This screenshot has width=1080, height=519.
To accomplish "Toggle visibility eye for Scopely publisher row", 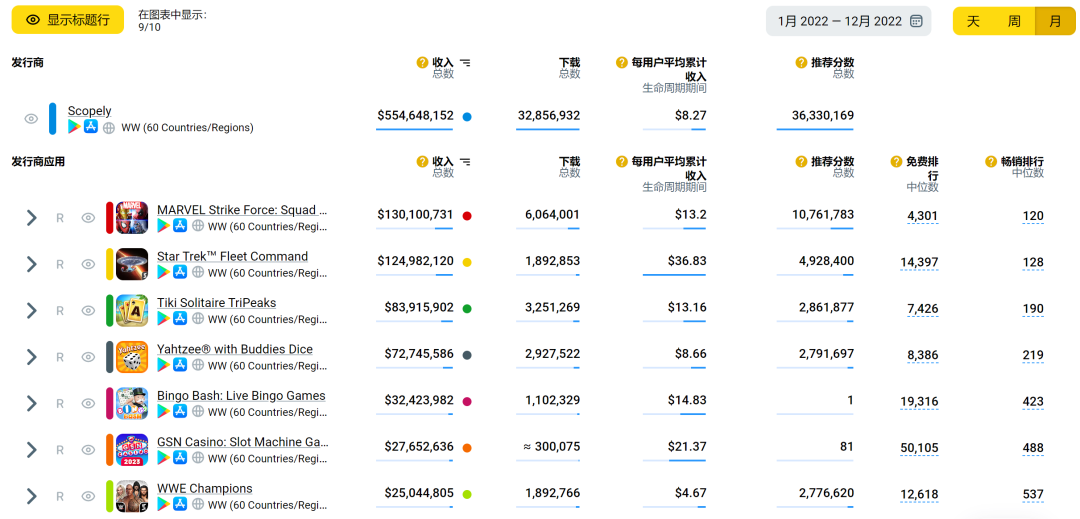I will tap(31, 119).
